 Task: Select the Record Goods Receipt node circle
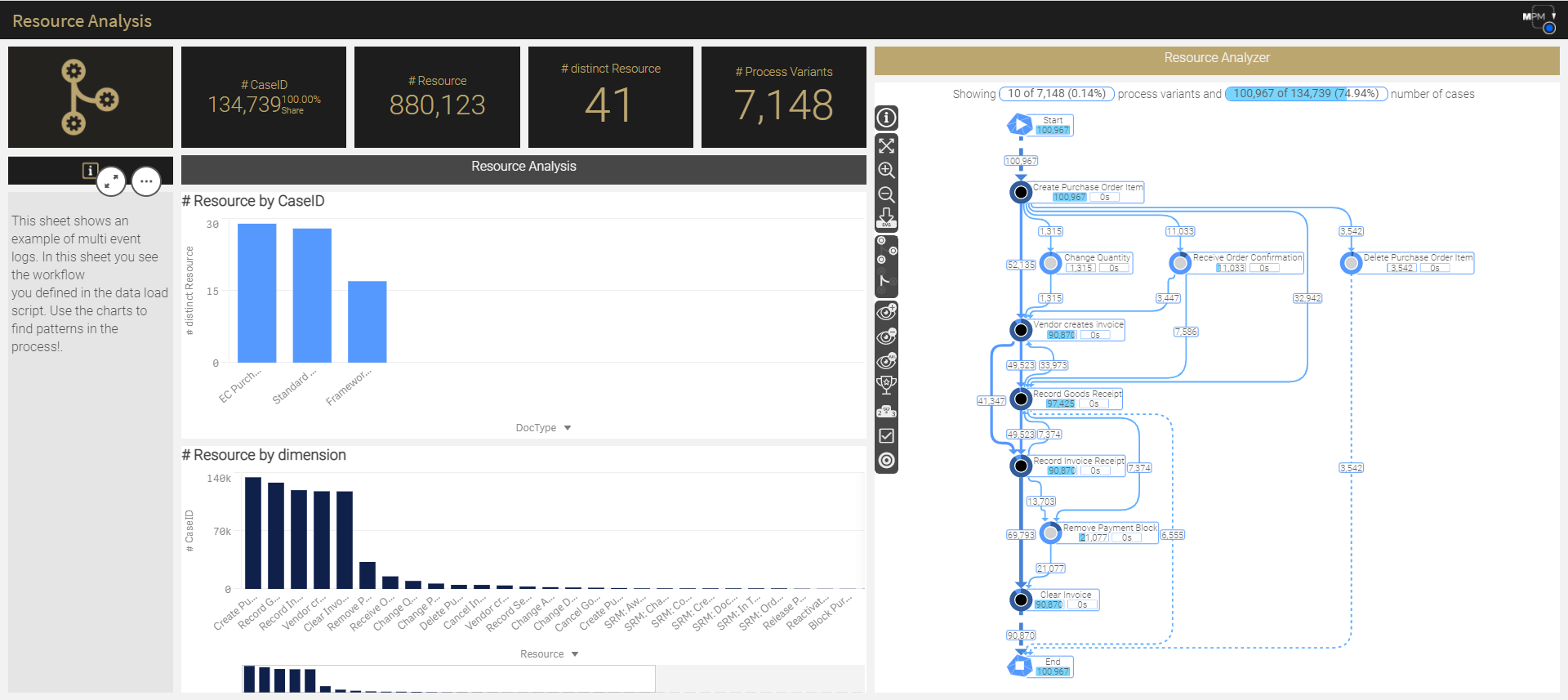click(x=1021, y=399)
